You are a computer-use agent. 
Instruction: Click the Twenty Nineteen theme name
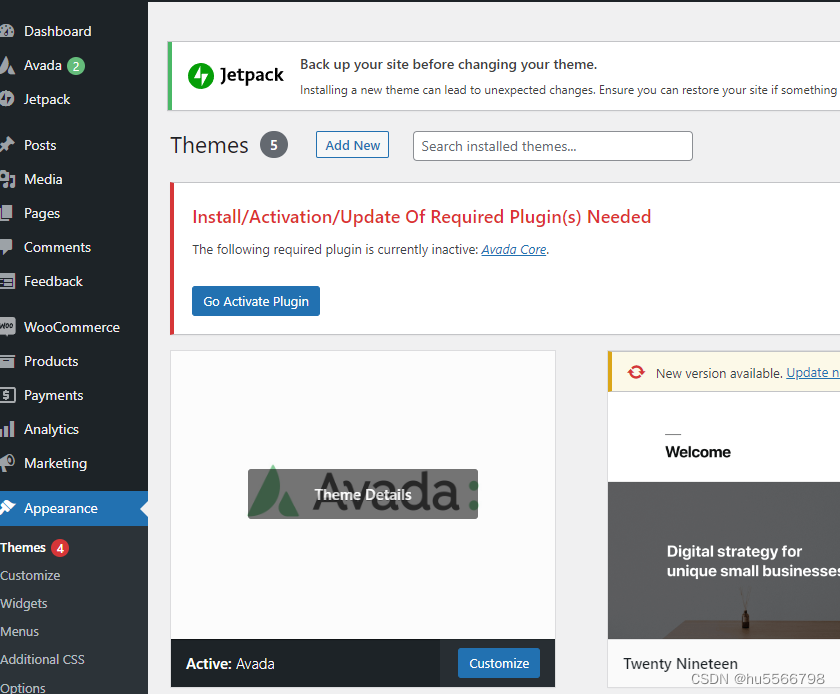pyautogui.click(x=680, y=663)
